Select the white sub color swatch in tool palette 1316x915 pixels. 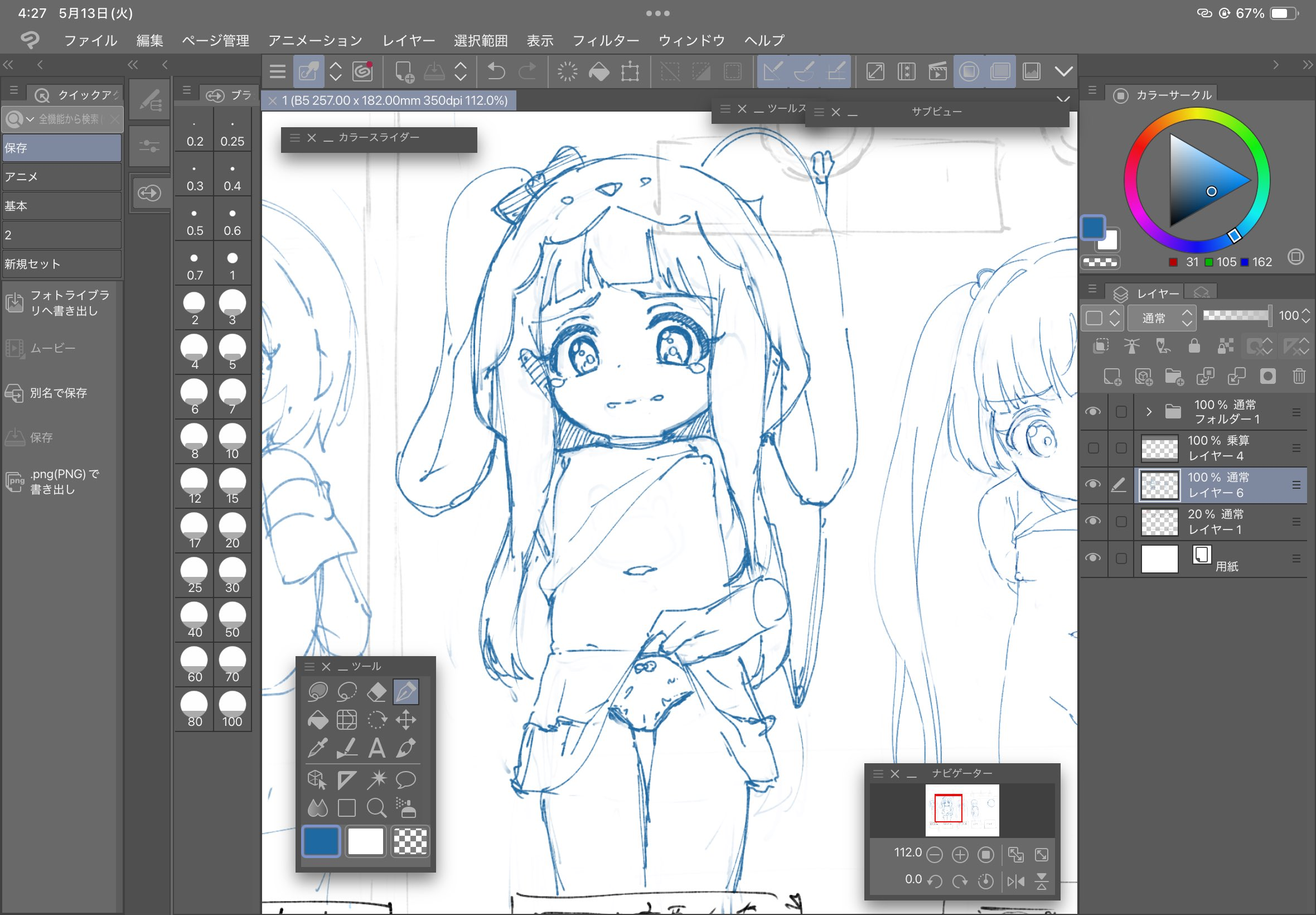[365, 841]
